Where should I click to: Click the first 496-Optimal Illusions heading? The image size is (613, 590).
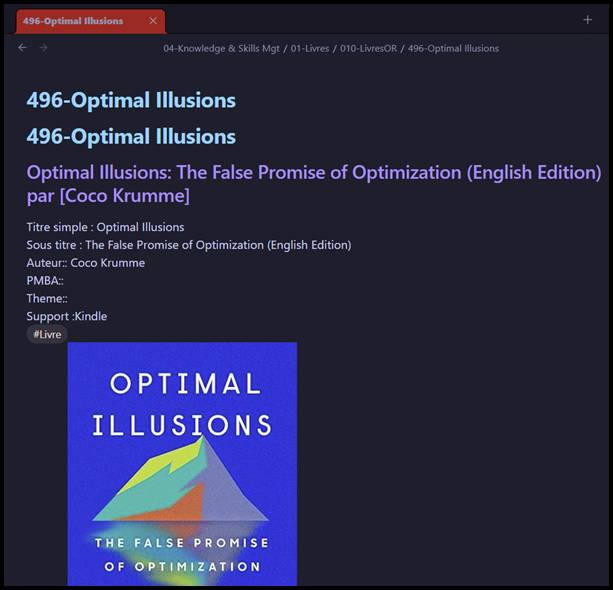131,100
